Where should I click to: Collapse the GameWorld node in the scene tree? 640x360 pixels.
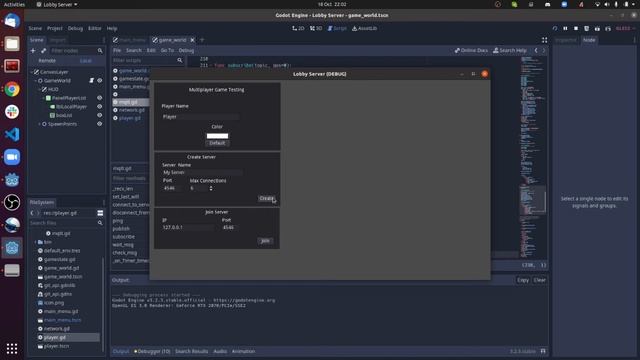pos(36,80)
